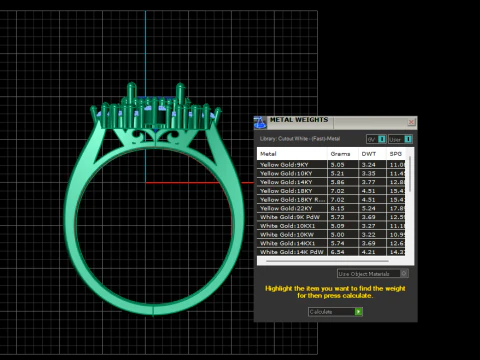Select the Yellow Gold:18KY R... row
This screenshot has height=360, width=480.
(x=331, y=200)
